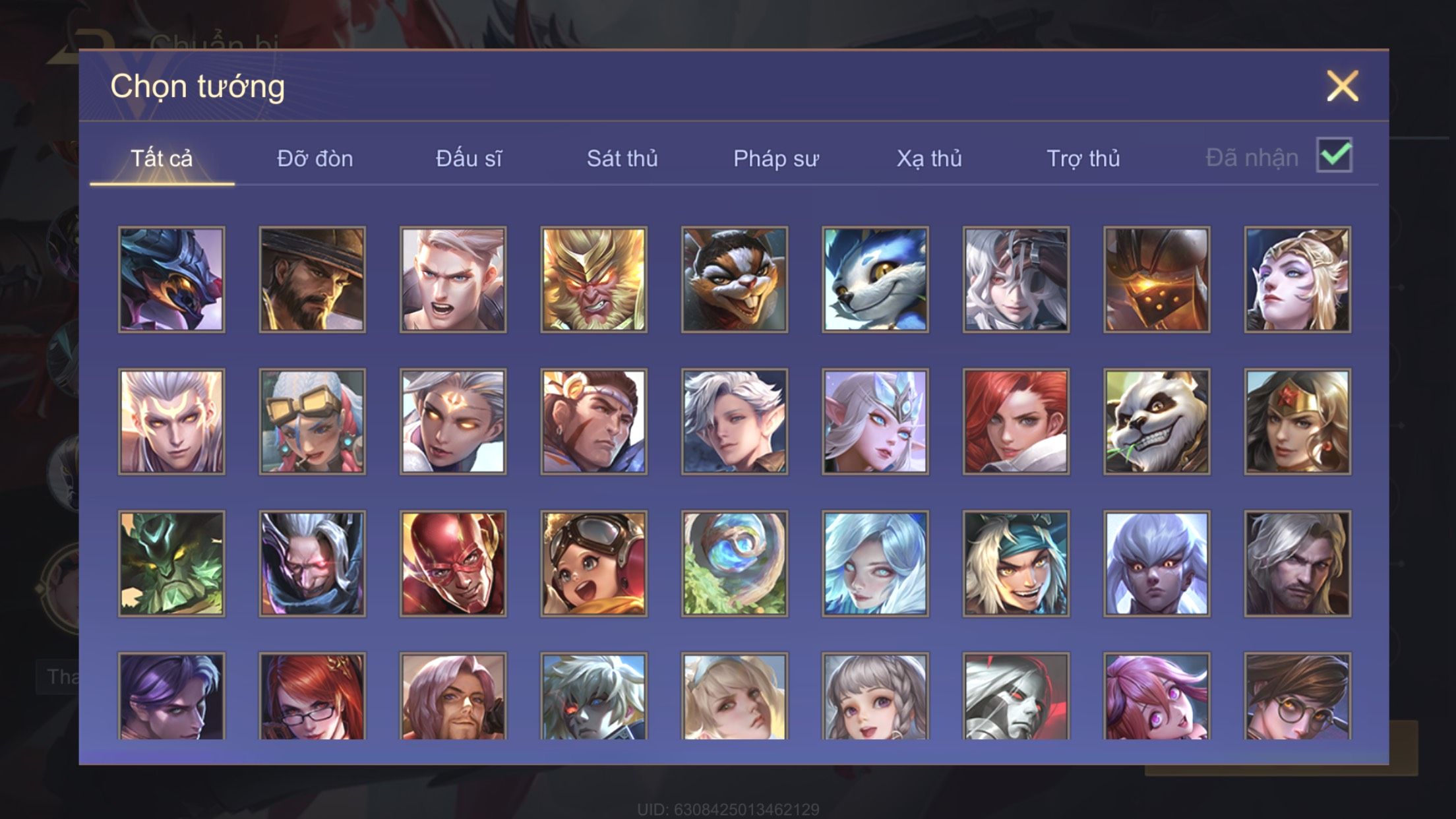Open the Đấu sĩ tab
This screenshot has width=1456, height=819.
[x=468, y=158]
